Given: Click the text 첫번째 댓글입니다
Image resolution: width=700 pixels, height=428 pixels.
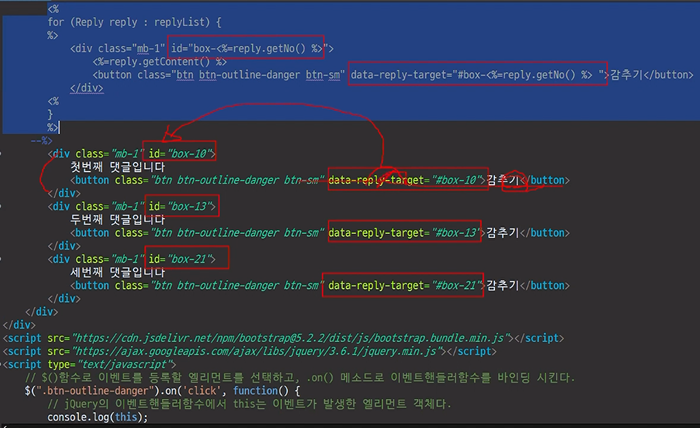Looking at the screenshot, I should [117, 167].
